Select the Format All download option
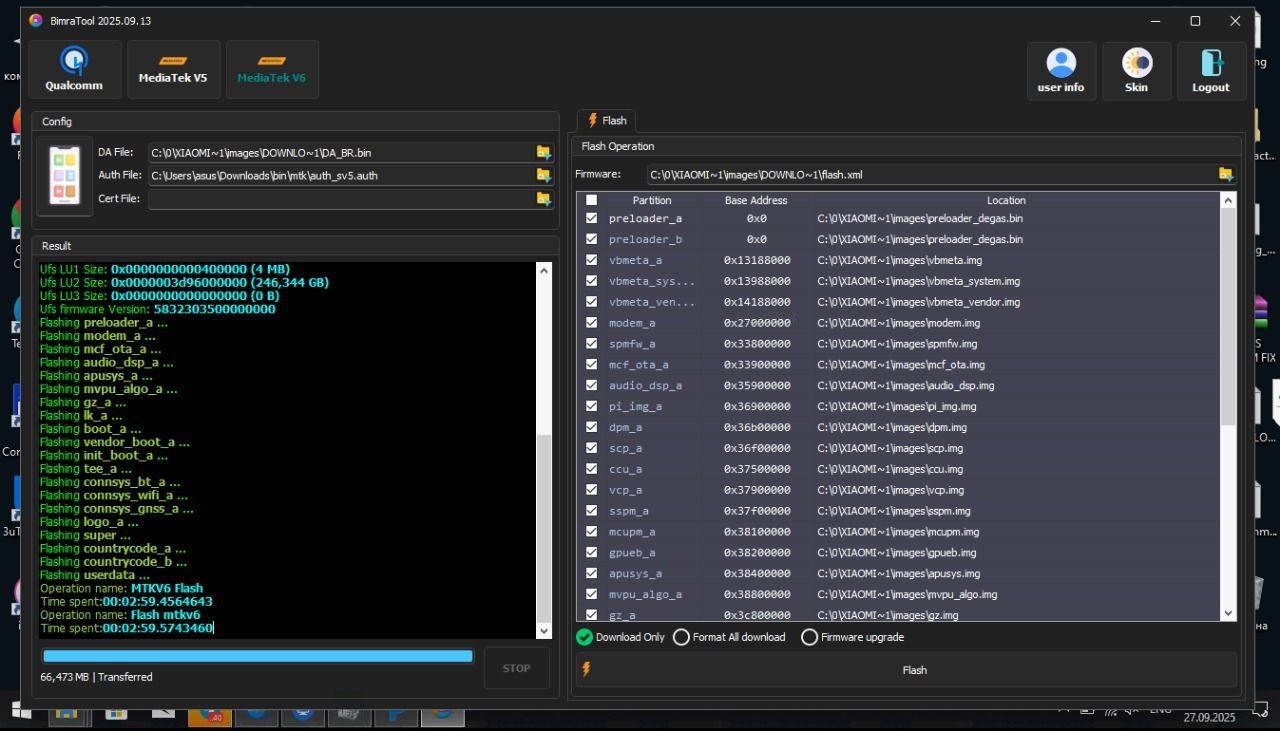 click(x=681, y=637)
